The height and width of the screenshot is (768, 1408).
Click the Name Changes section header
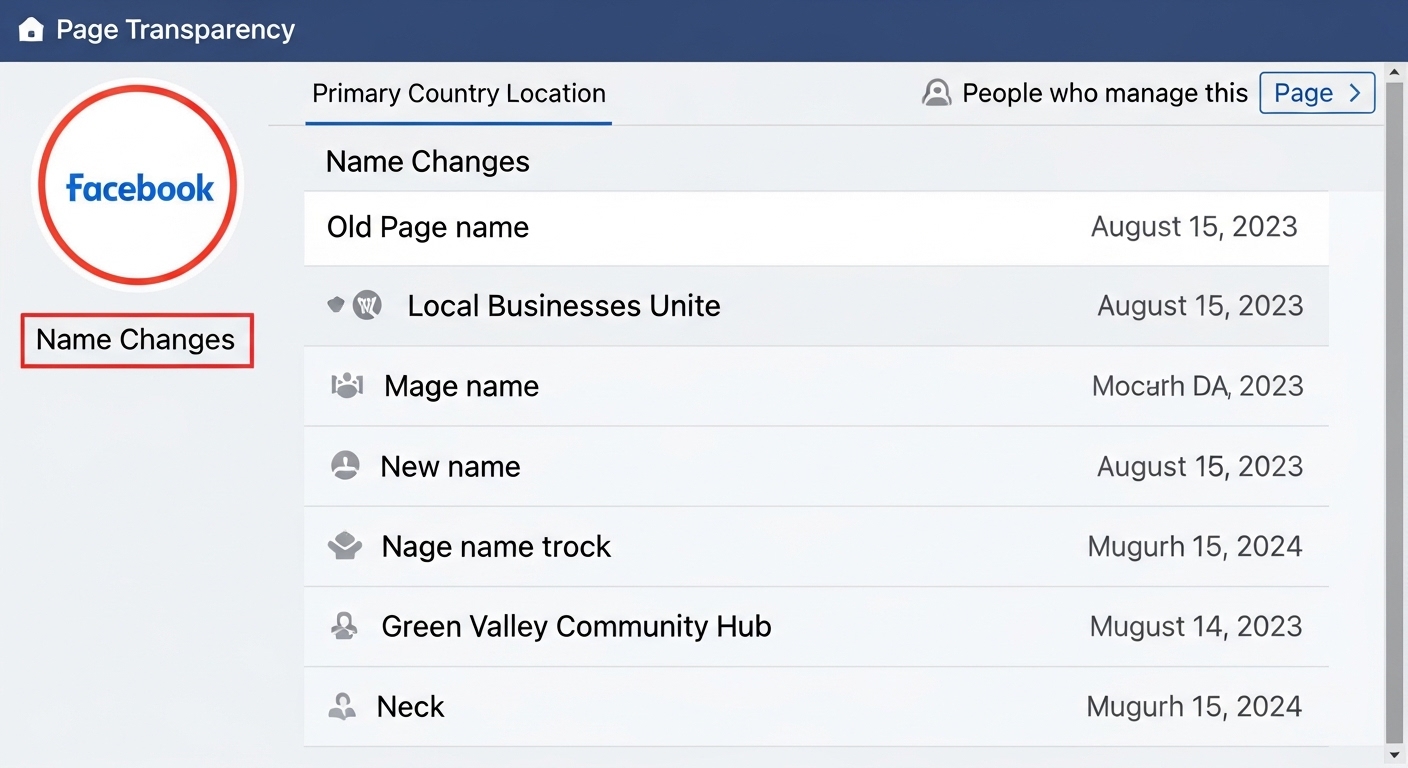[x=428, y=162]
